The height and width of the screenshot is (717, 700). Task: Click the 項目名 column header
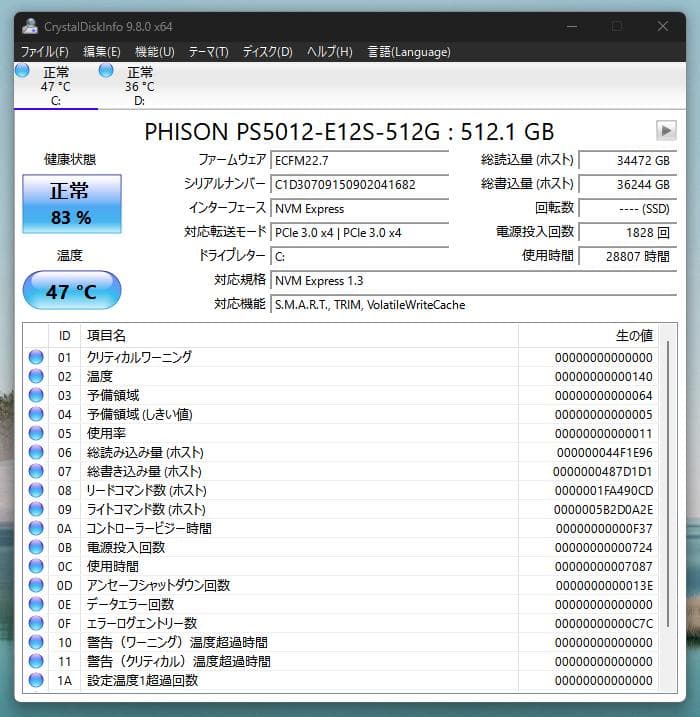(299, 336)
